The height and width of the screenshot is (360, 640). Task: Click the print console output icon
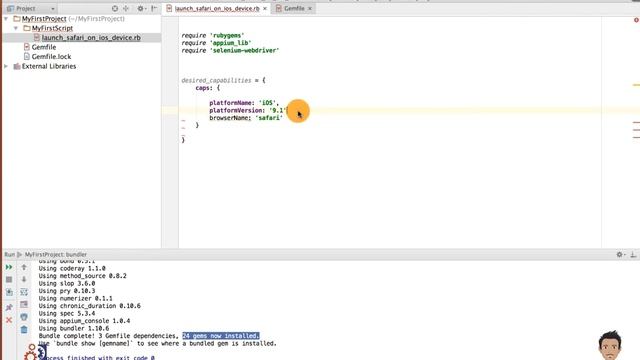point(24,317)
